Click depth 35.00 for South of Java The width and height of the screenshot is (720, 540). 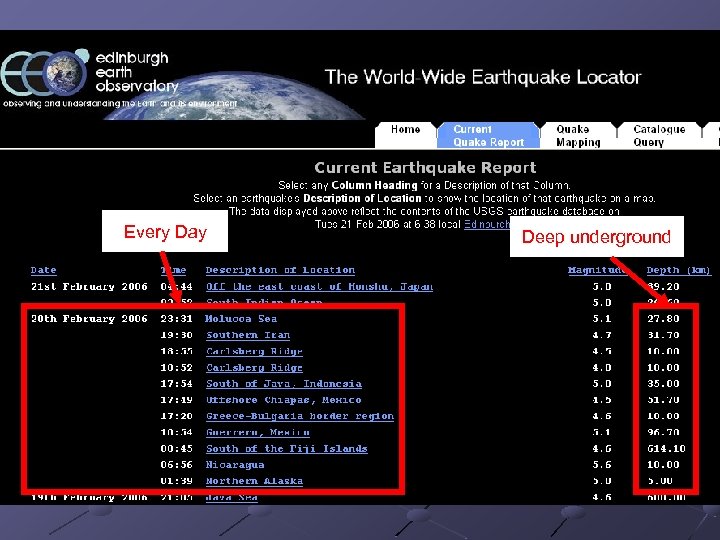click(663, 383)
